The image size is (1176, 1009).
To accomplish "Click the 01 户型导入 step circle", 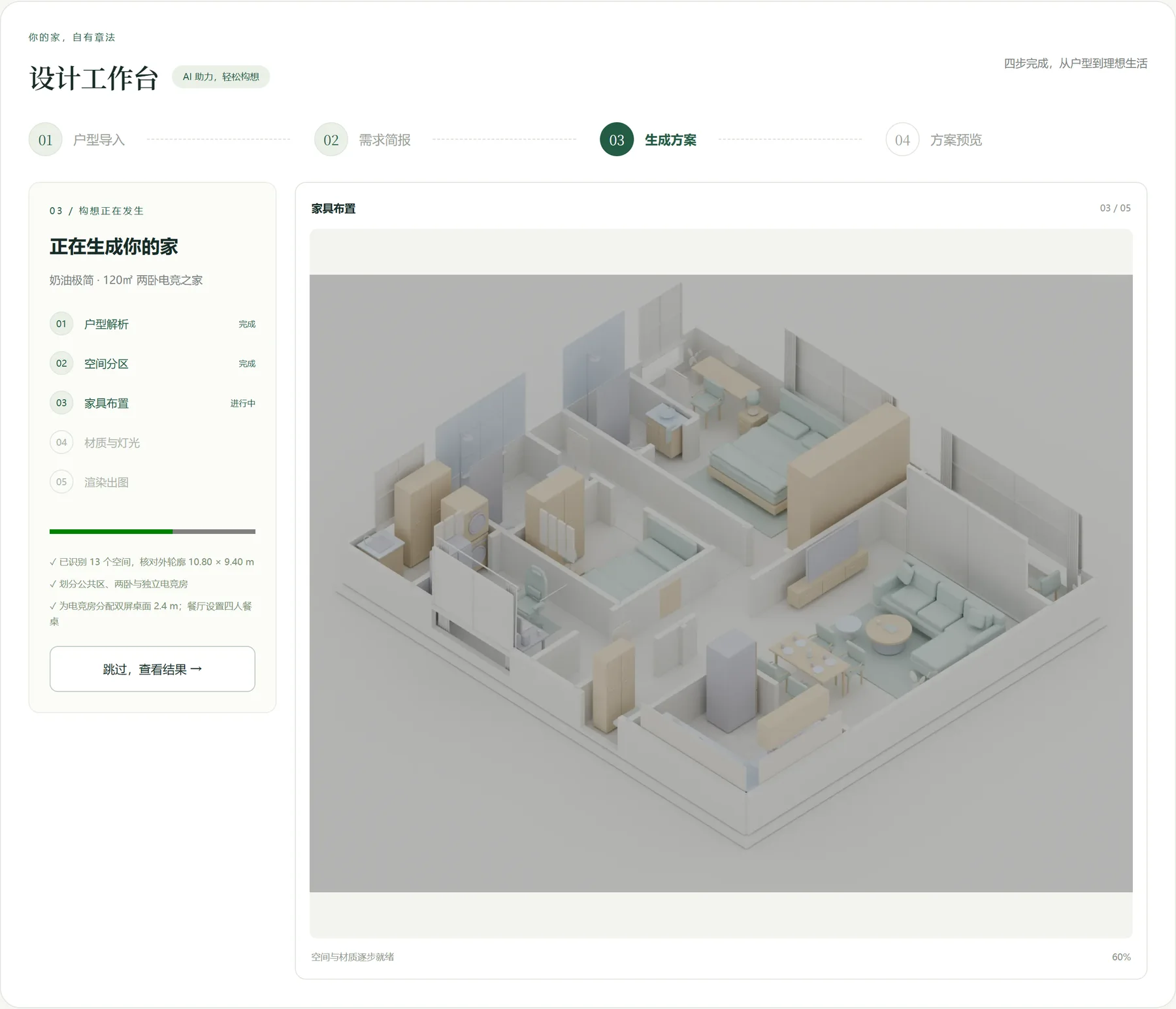I will 45,139.
